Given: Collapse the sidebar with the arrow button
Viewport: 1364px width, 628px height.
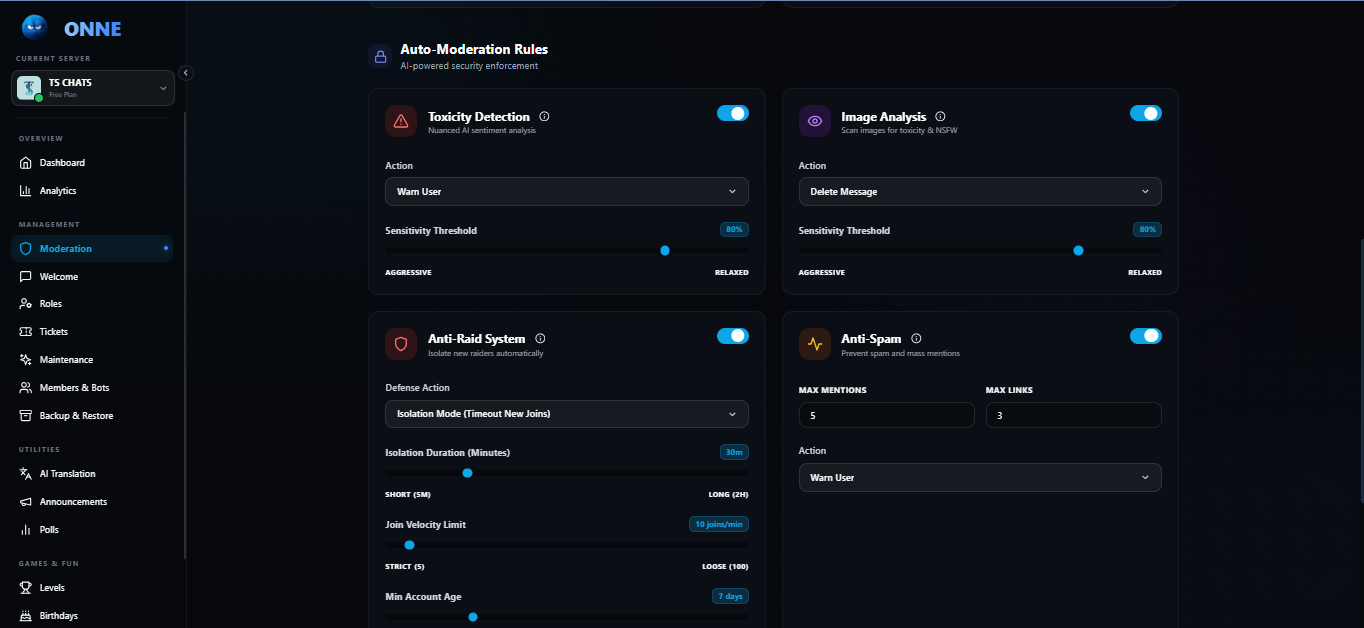Looking at the screenshot, I should point(185,72).
